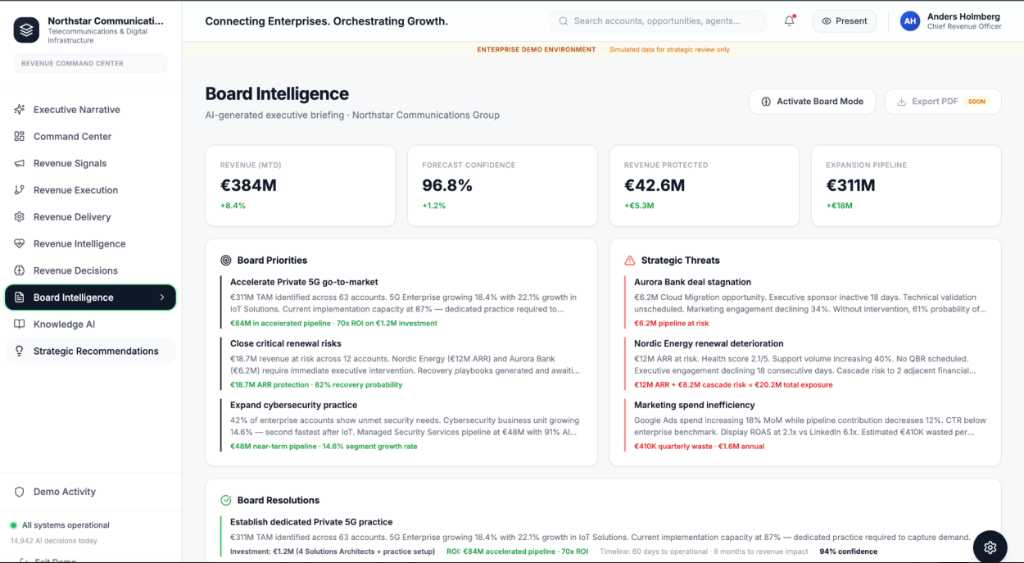Select the Revenue Protected €42.6M card
This screenshot has width=1024, height=563.
(x=704, y=186)
